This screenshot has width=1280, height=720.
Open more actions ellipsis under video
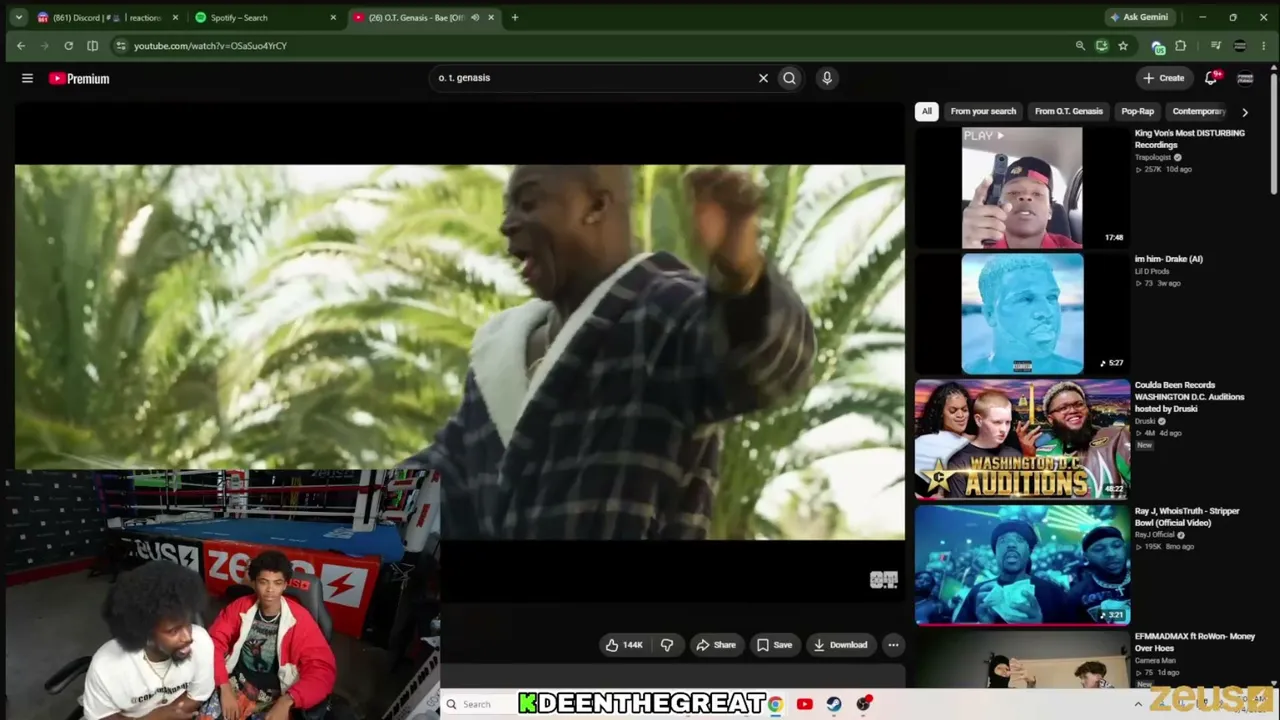click(893, 645)
